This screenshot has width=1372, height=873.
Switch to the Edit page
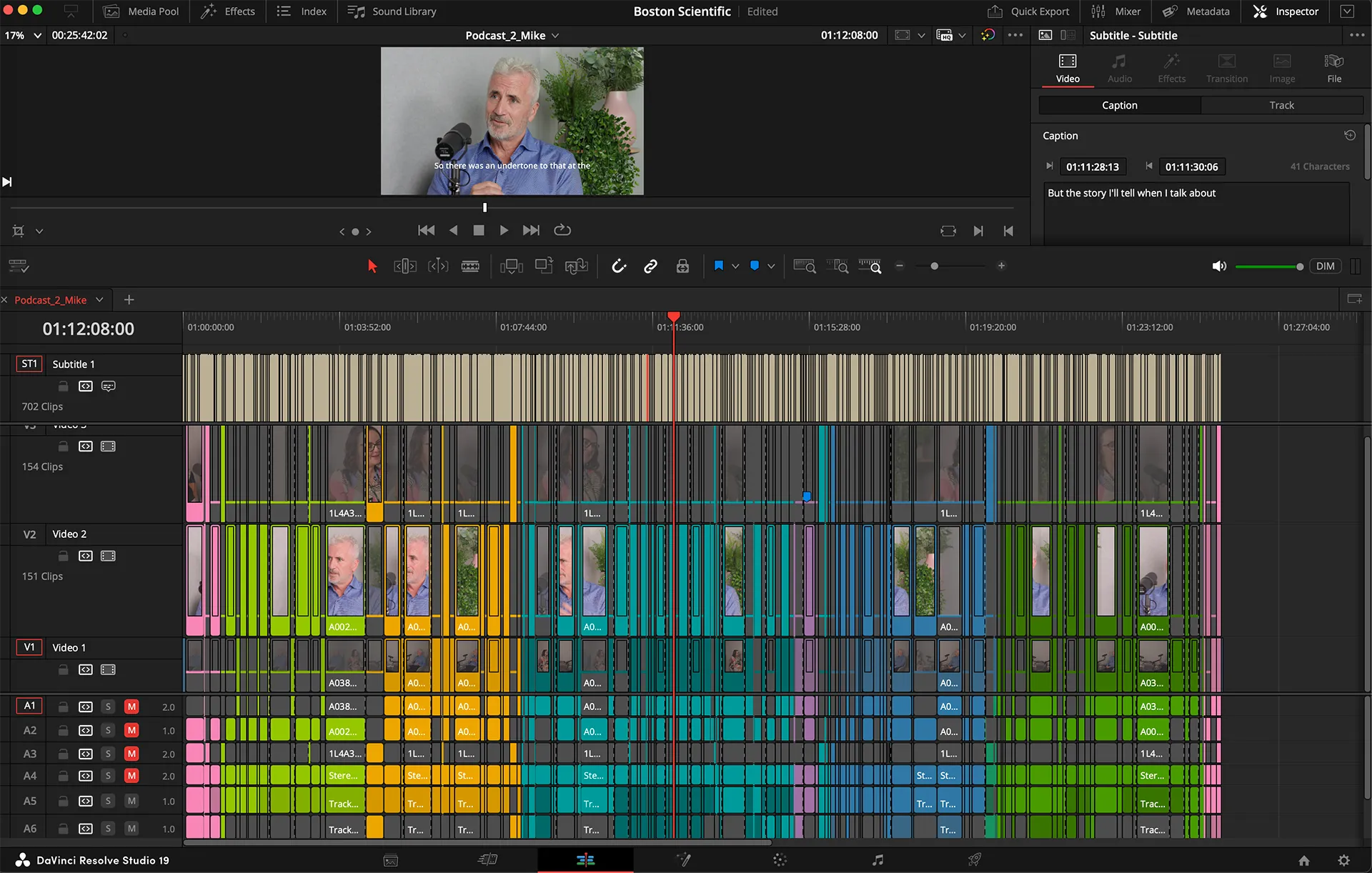tap(585, 859)
